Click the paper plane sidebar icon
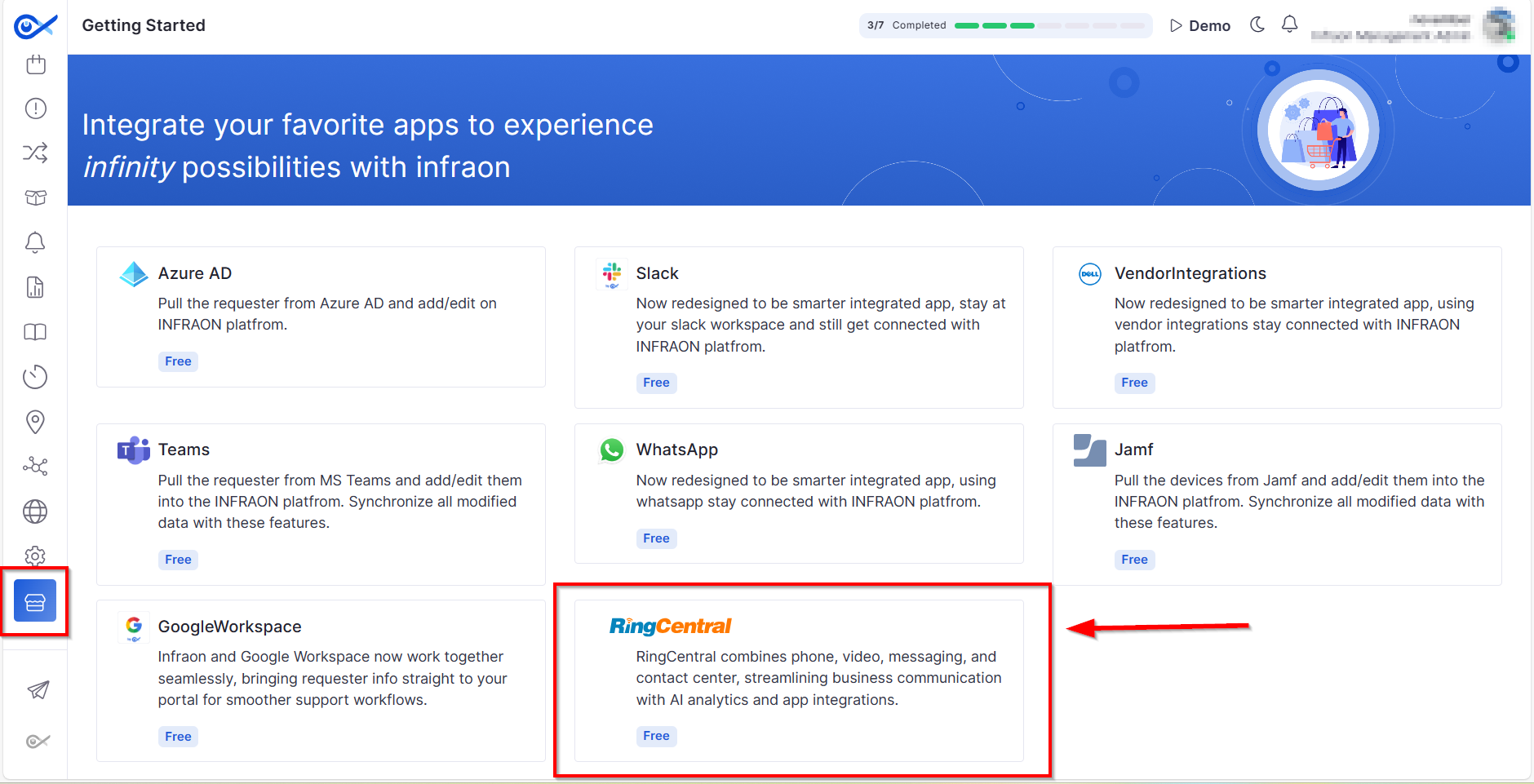 point(38,690)
